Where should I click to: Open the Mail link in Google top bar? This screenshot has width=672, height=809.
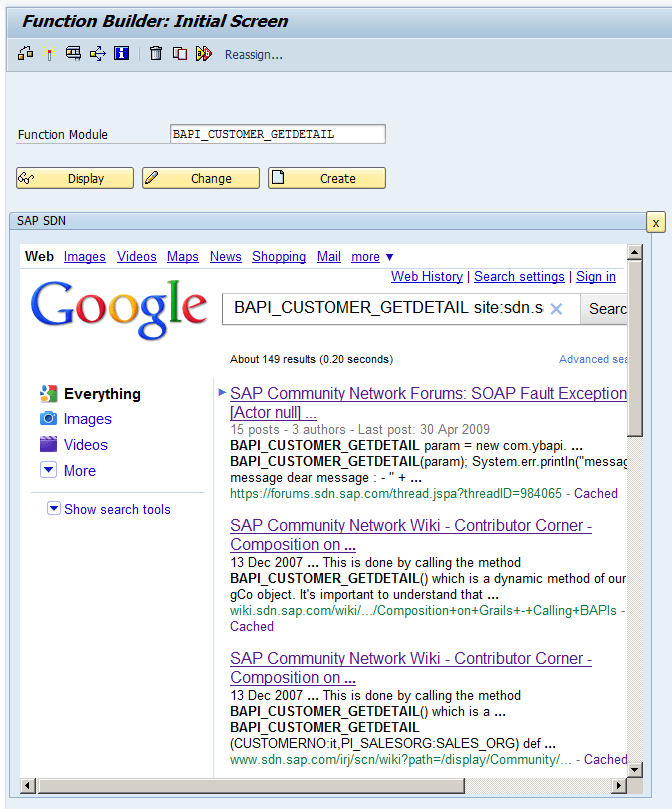click(x=329, y=256)
